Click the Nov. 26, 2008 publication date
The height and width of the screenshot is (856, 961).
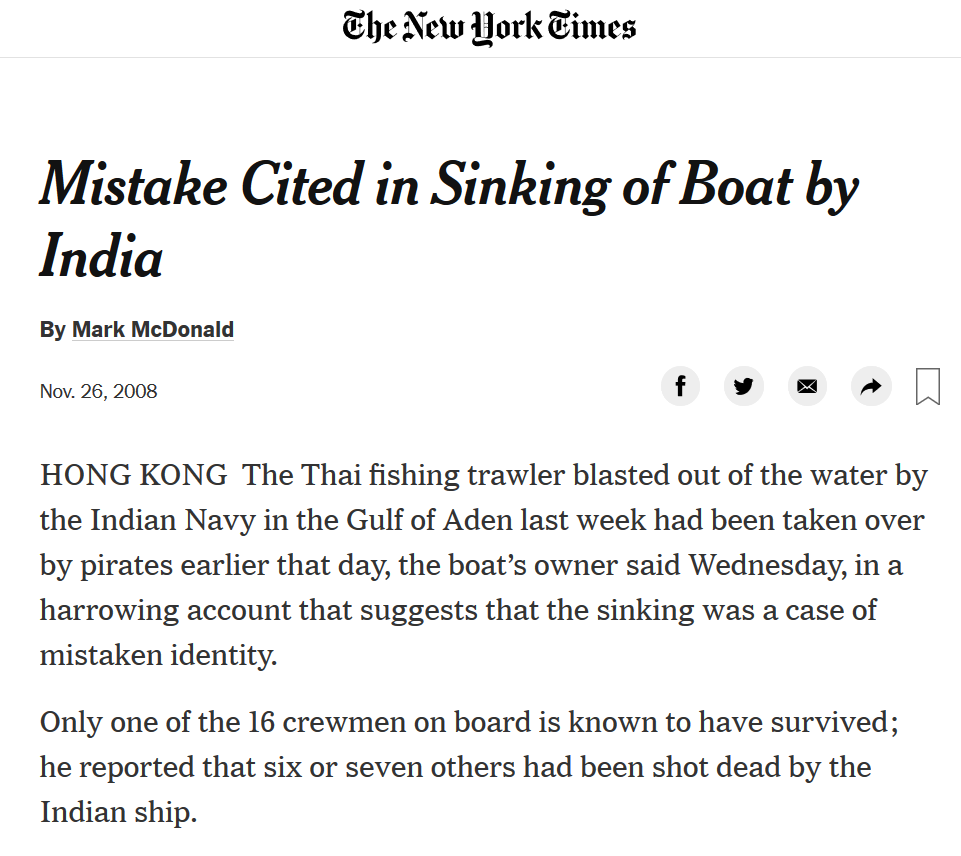(x=99, y=391)
